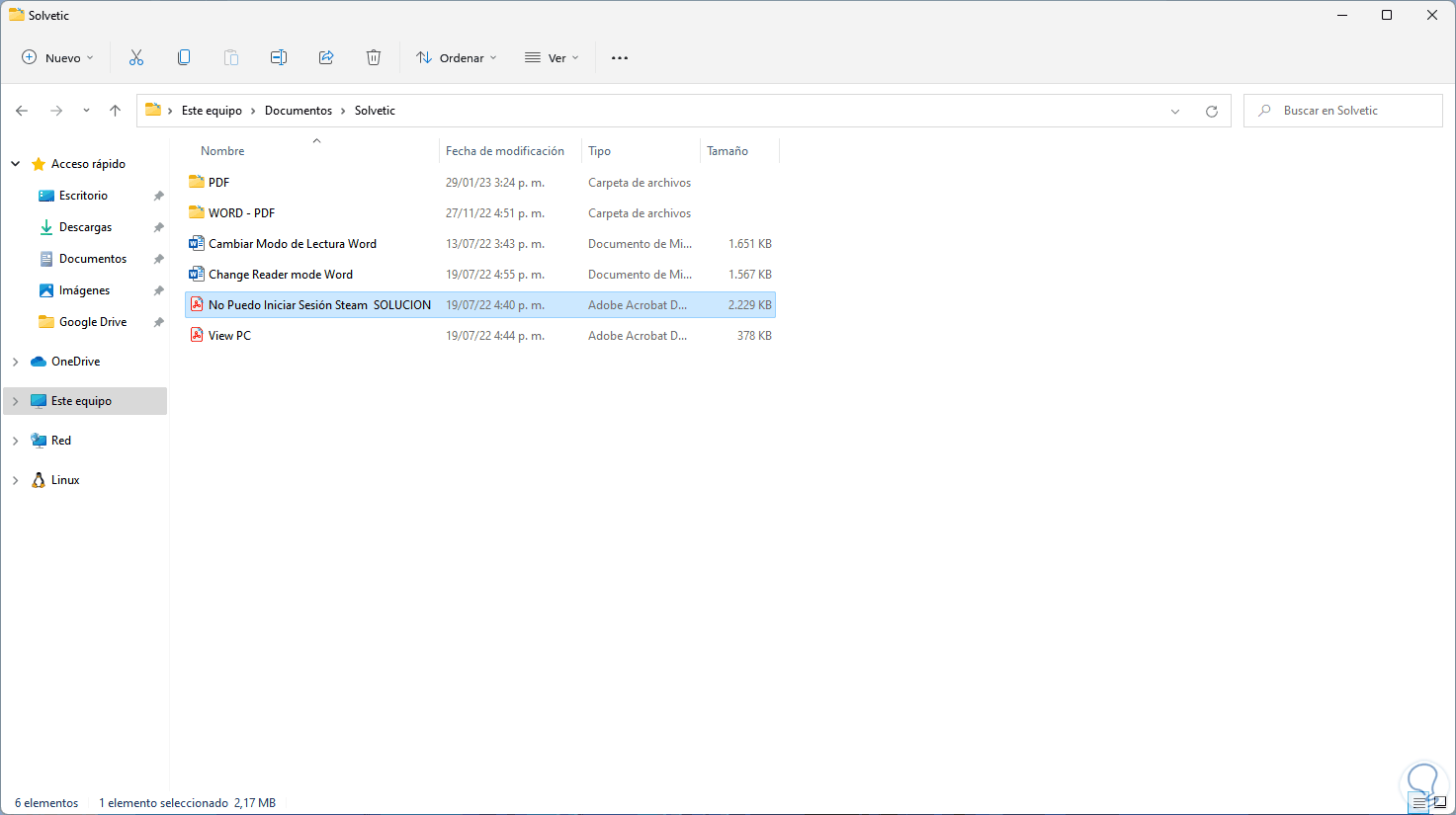Viewport: 1456px width, 815px height.
Task: Switch to large thumbnails view icon
Action: [x=1439, y=803]
